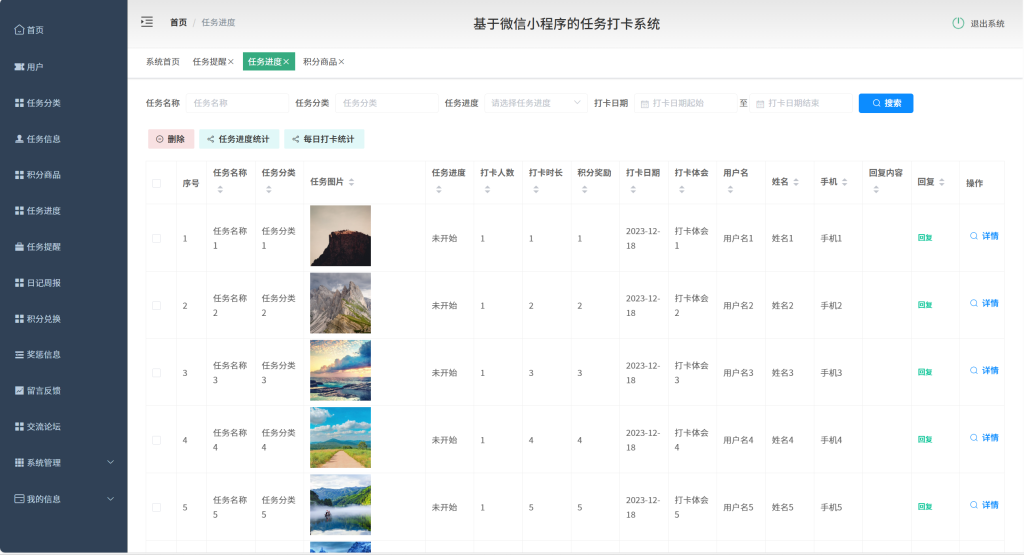
Task: Click 首页 in the breadcrumb
Action: point(178,22)
